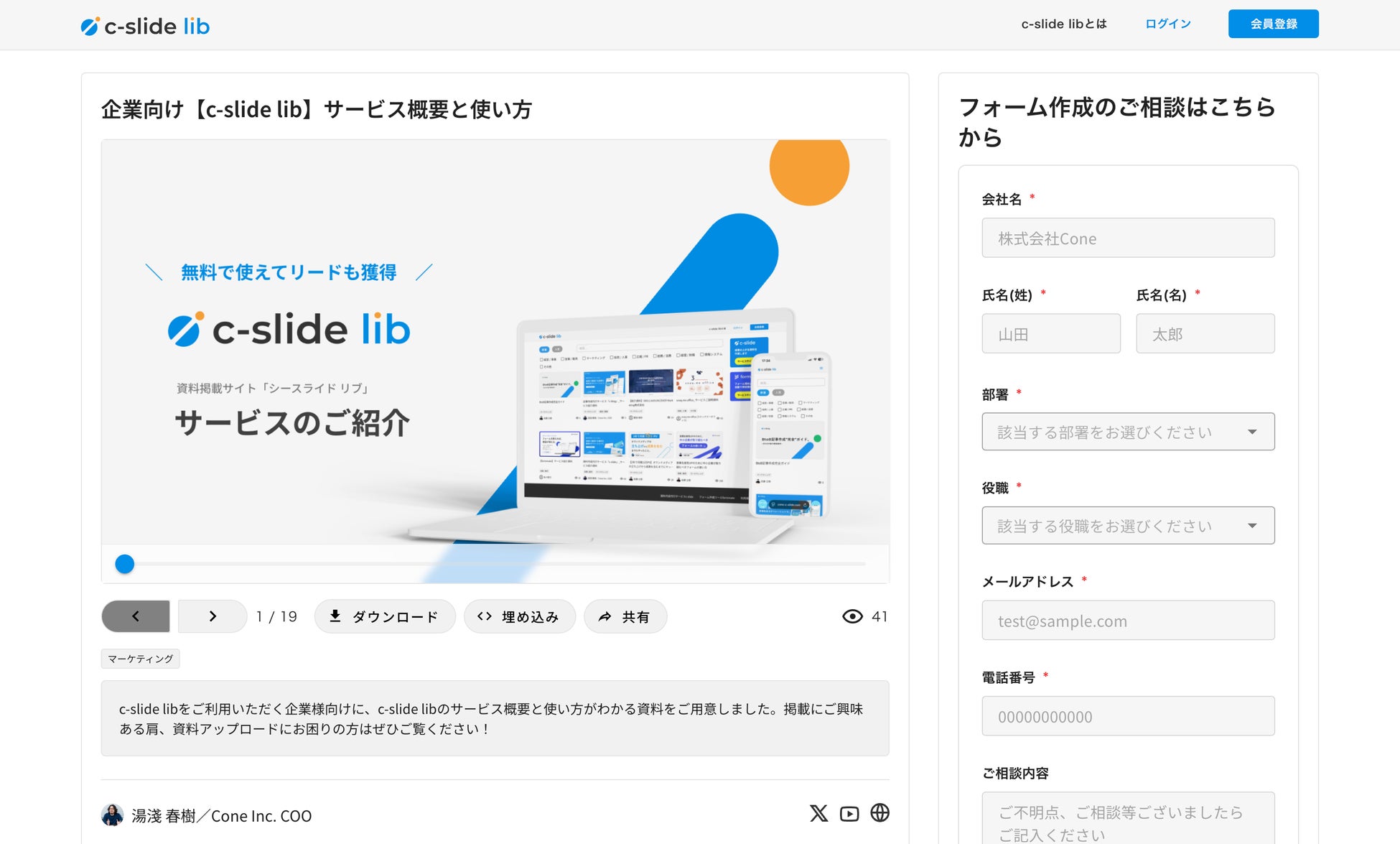Viewport: 1400px width, 844px height.
Task: Open the author's X (Twitter) profile
Action: tap(818, 813)
